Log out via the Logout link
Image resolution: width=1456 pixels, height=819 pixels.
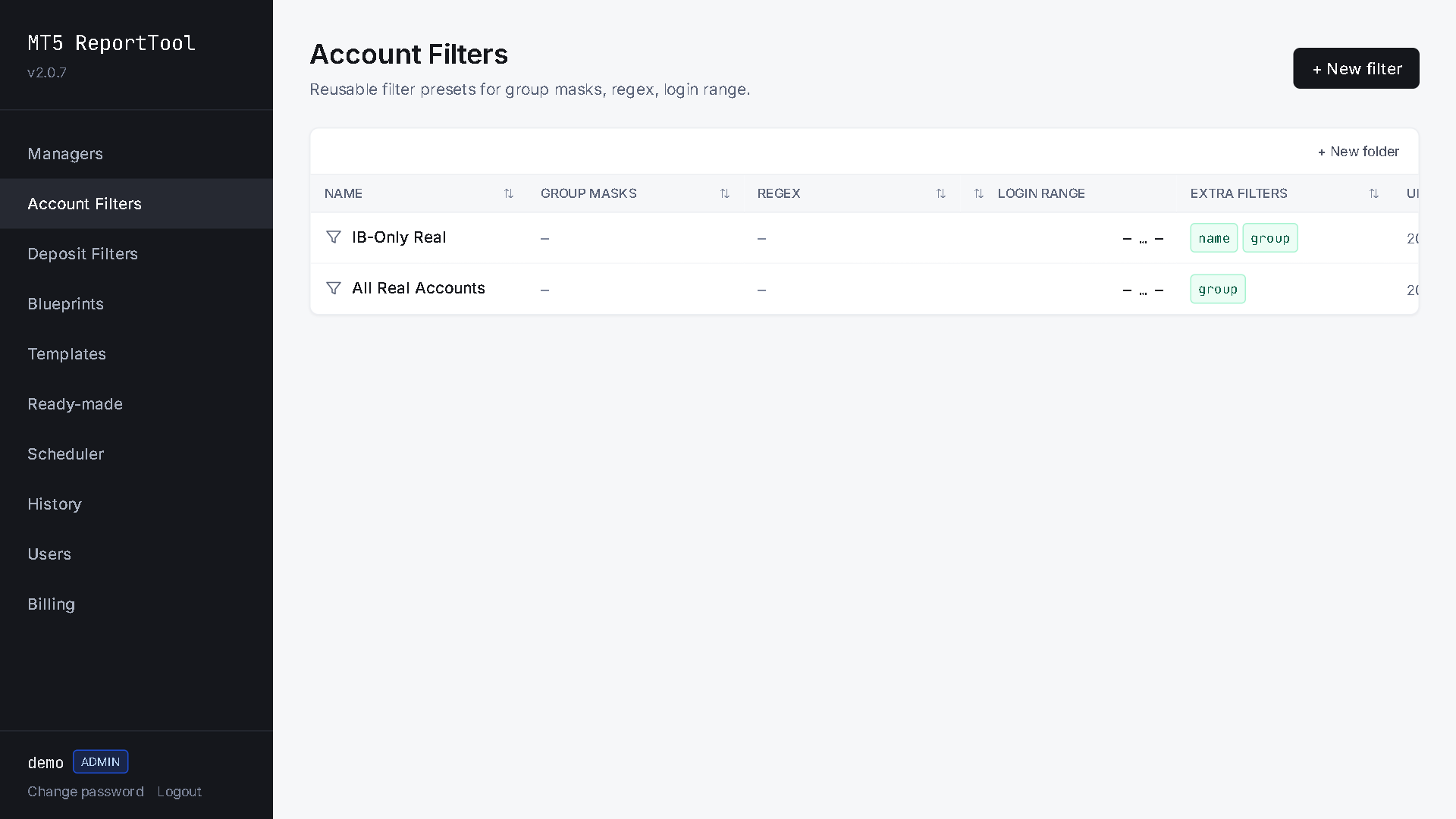180,792
